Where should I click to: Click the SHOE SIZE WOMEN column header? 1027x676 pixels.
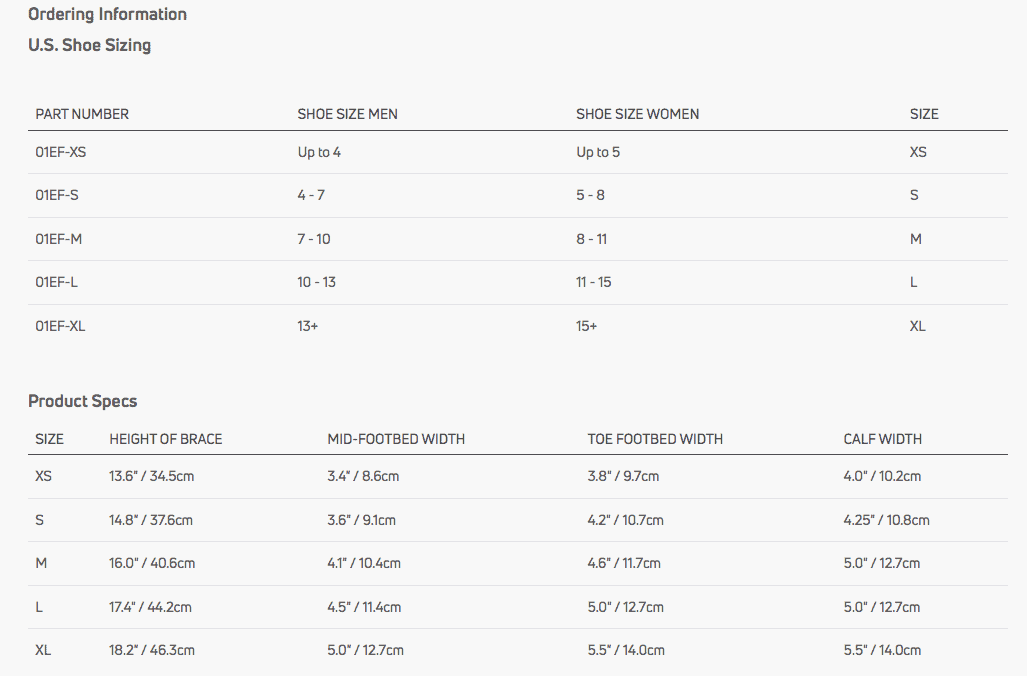pos(637,114)
